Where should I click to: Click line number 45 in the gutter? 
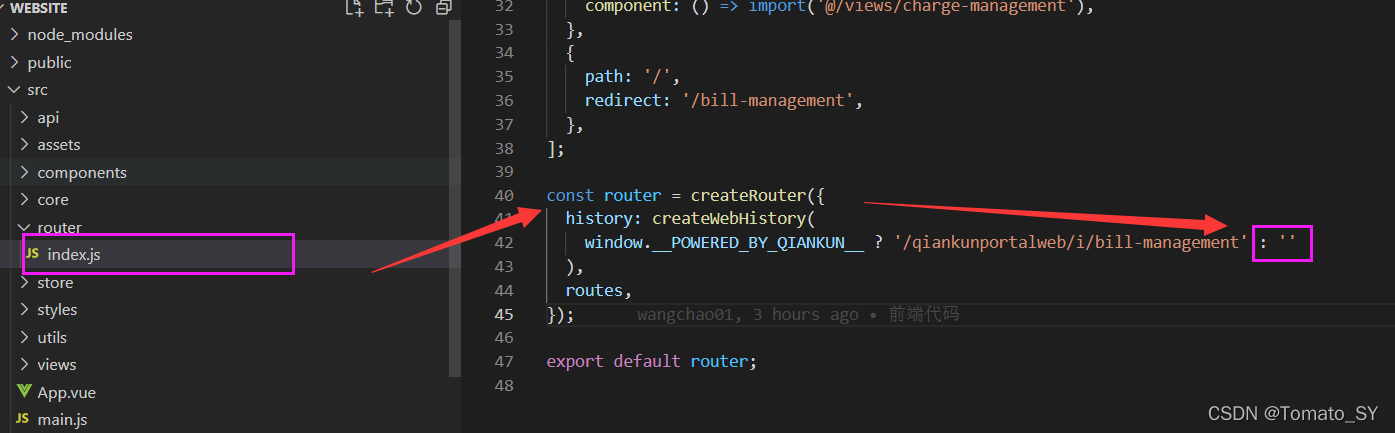(504, 315)
